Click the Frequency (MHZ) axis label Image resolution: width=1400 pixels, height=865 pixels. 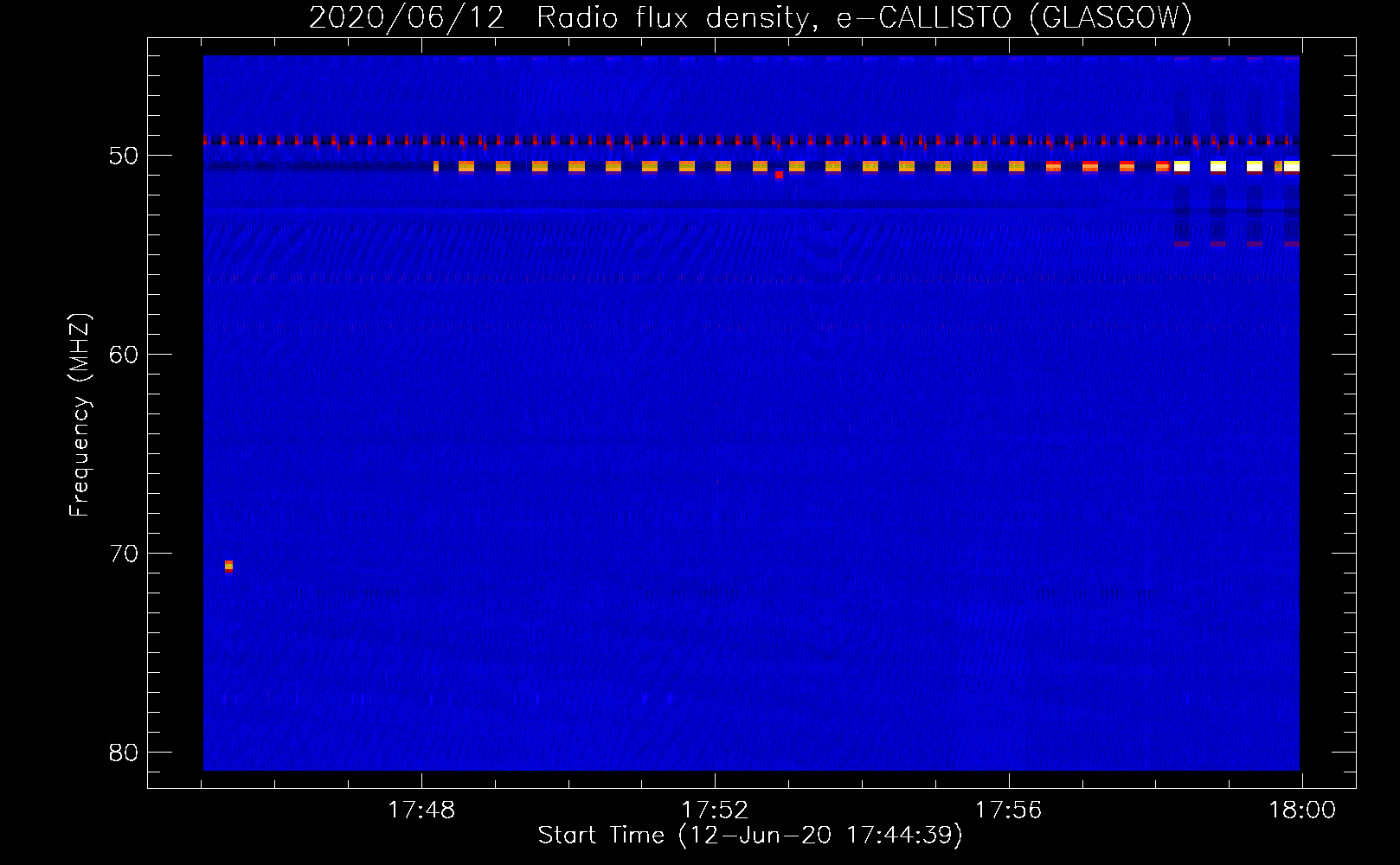(79, 415)
